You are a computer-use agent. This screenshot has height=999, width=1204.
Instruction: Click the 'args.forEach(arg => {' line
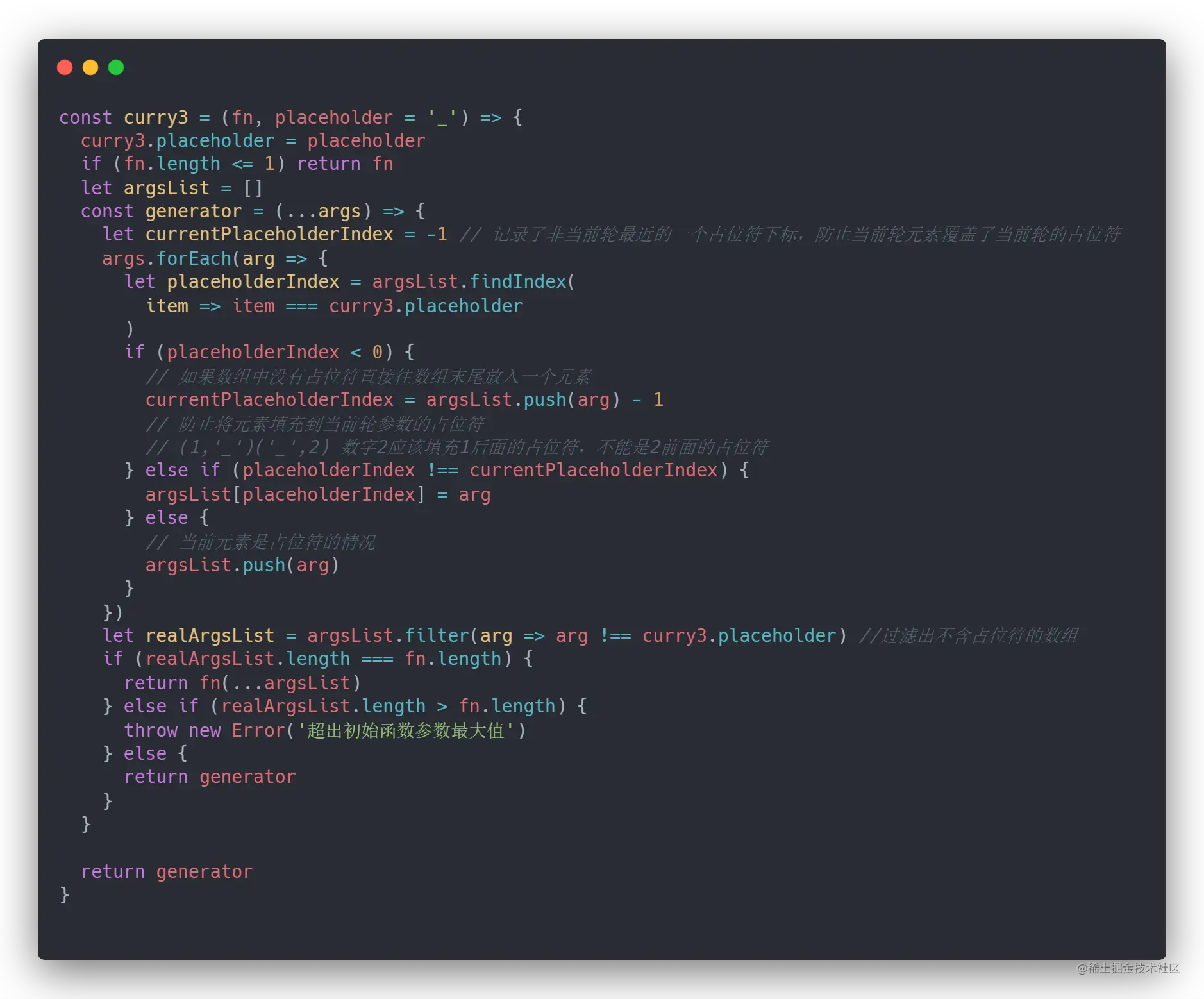pyautogui.click(x=215, y=258)
